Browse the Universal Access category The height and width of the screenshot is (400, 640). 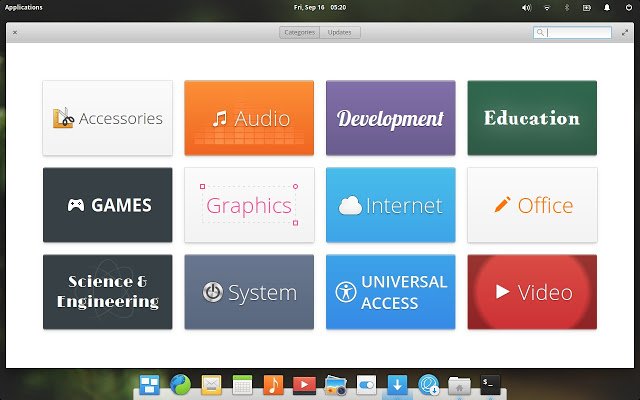(391, 292)
